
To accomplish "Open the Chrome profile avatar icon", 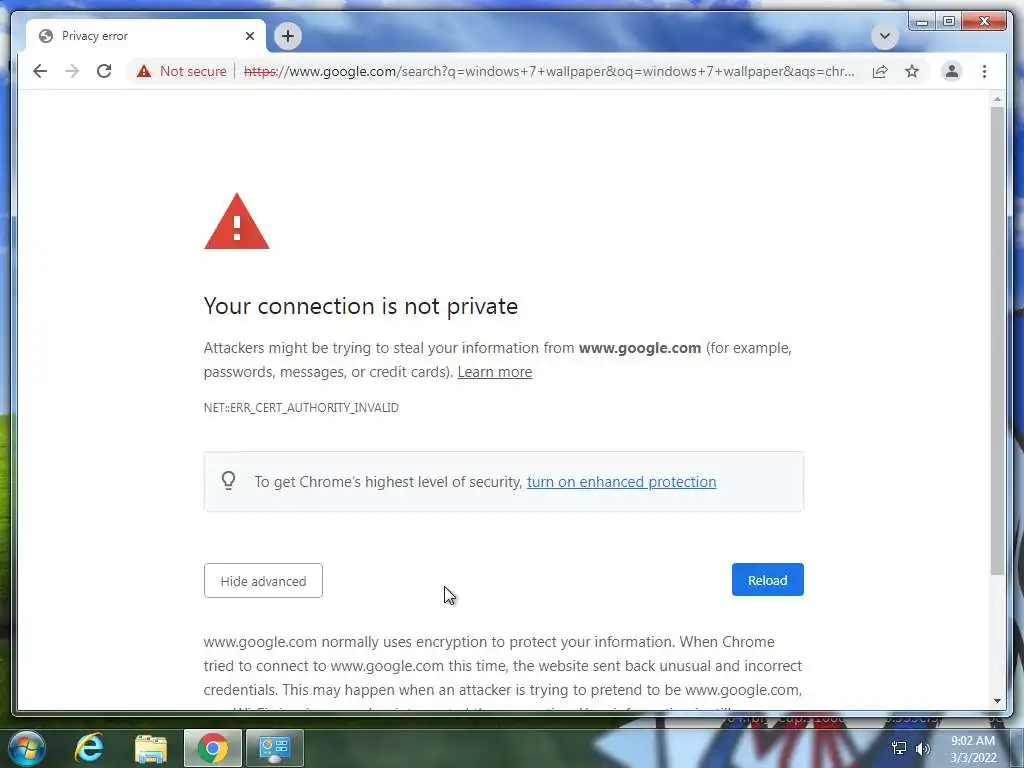I will pyautogui.click(x=952, y=71).
